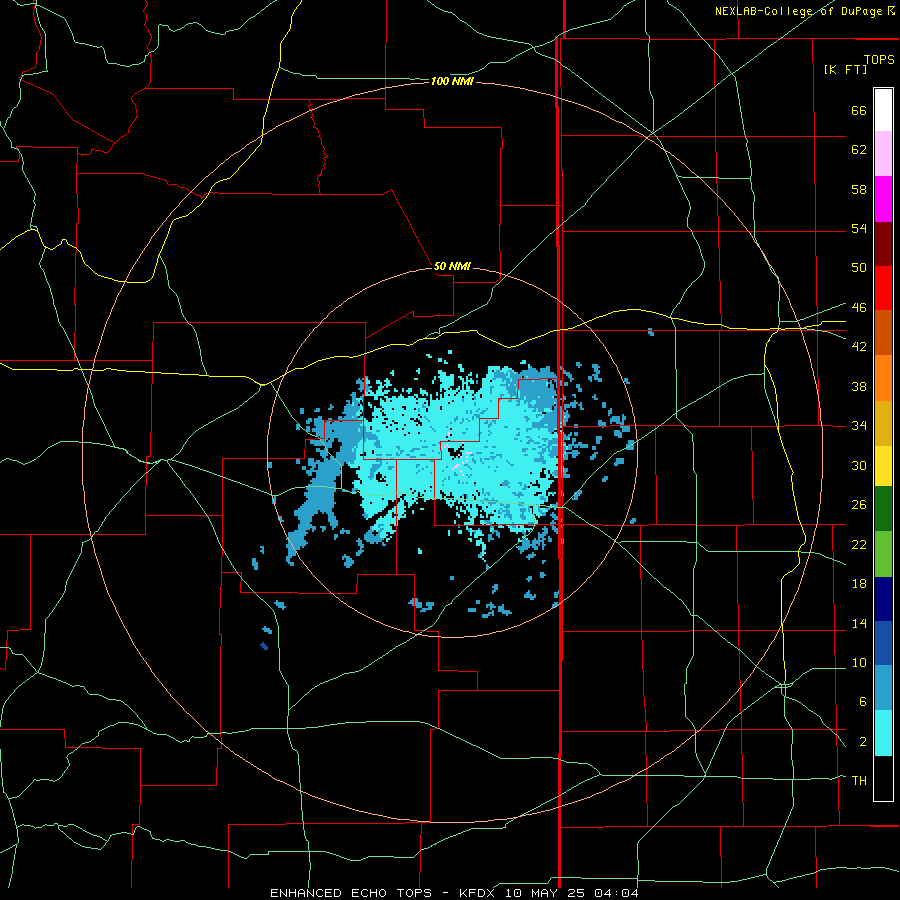Click the dark orange 42-46 legend swatch
This screenshot has height=900, width=900.
[x=883, y=333]
